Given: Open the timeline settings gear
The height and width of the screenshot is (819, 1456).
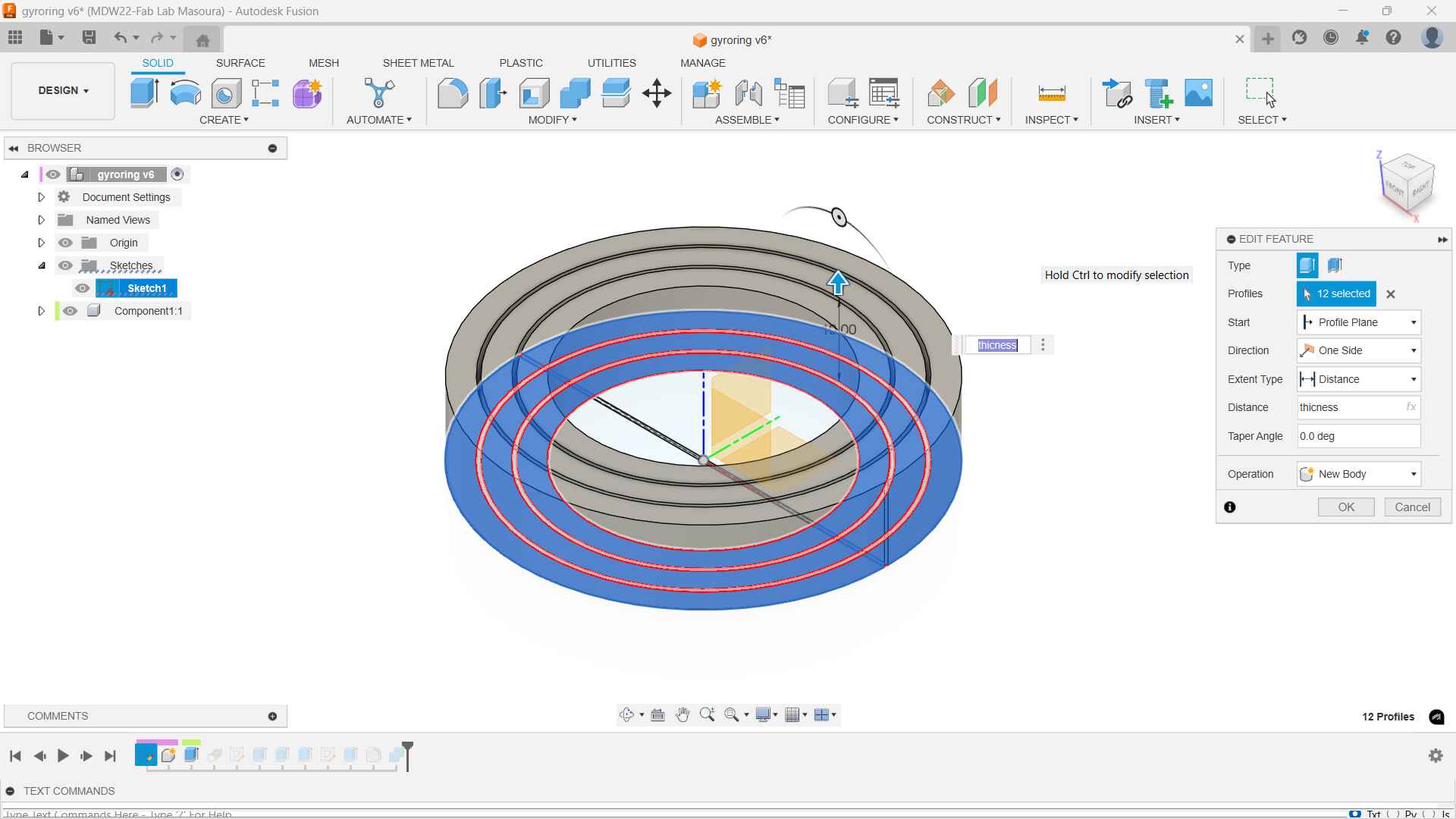Looking at the screenshot, I should click(1436, 755).
